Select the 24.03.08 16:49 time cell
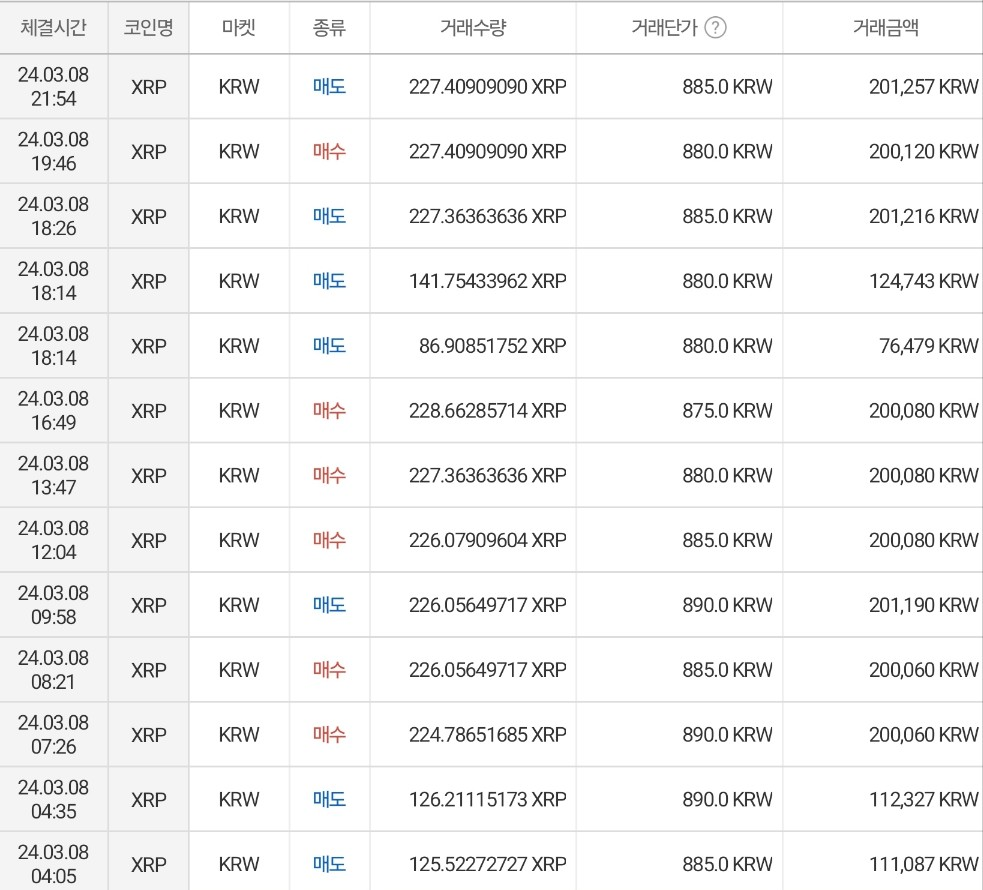983x890 pixels. tap(53, 411)
